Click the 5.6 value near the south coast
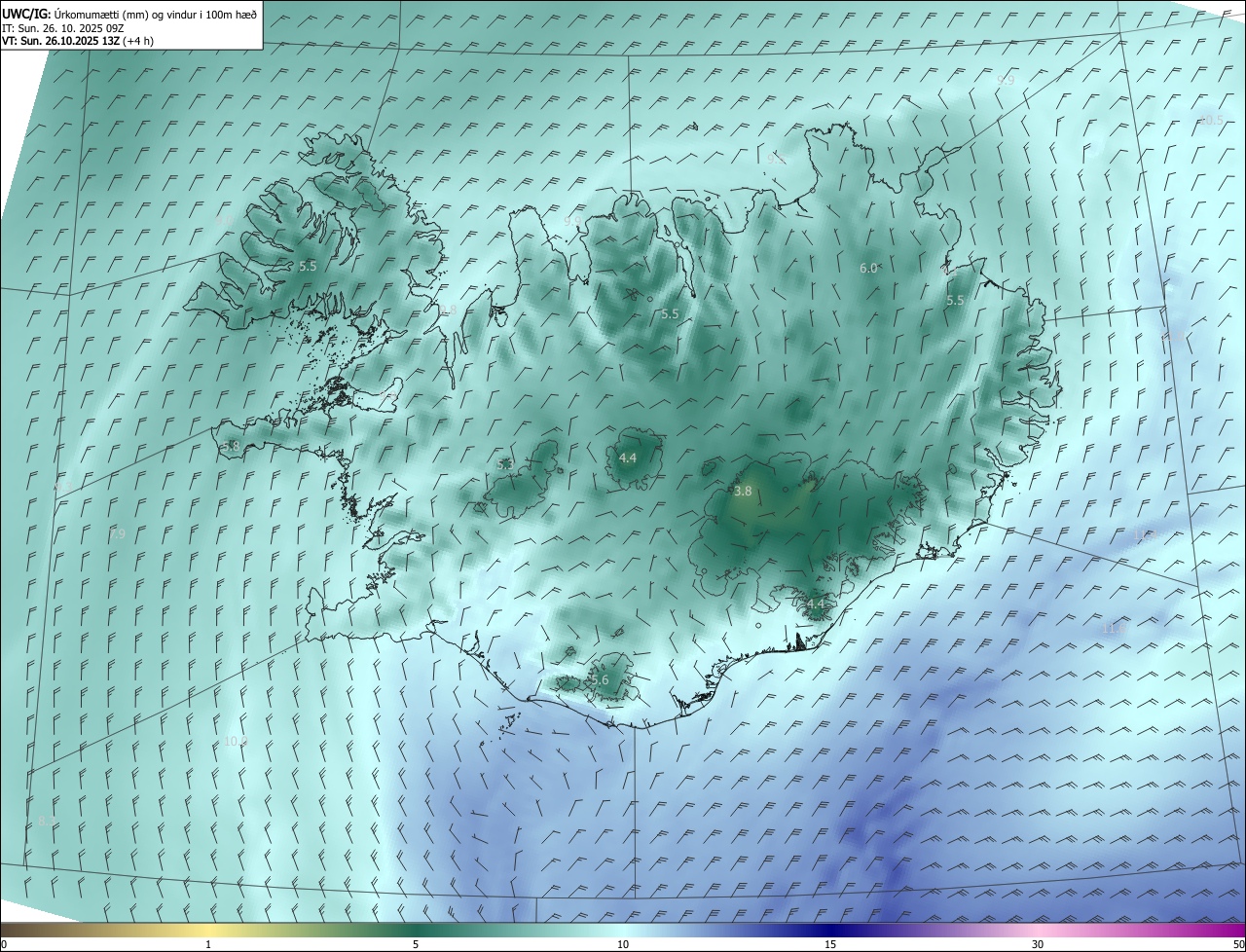 pos(600,679)
